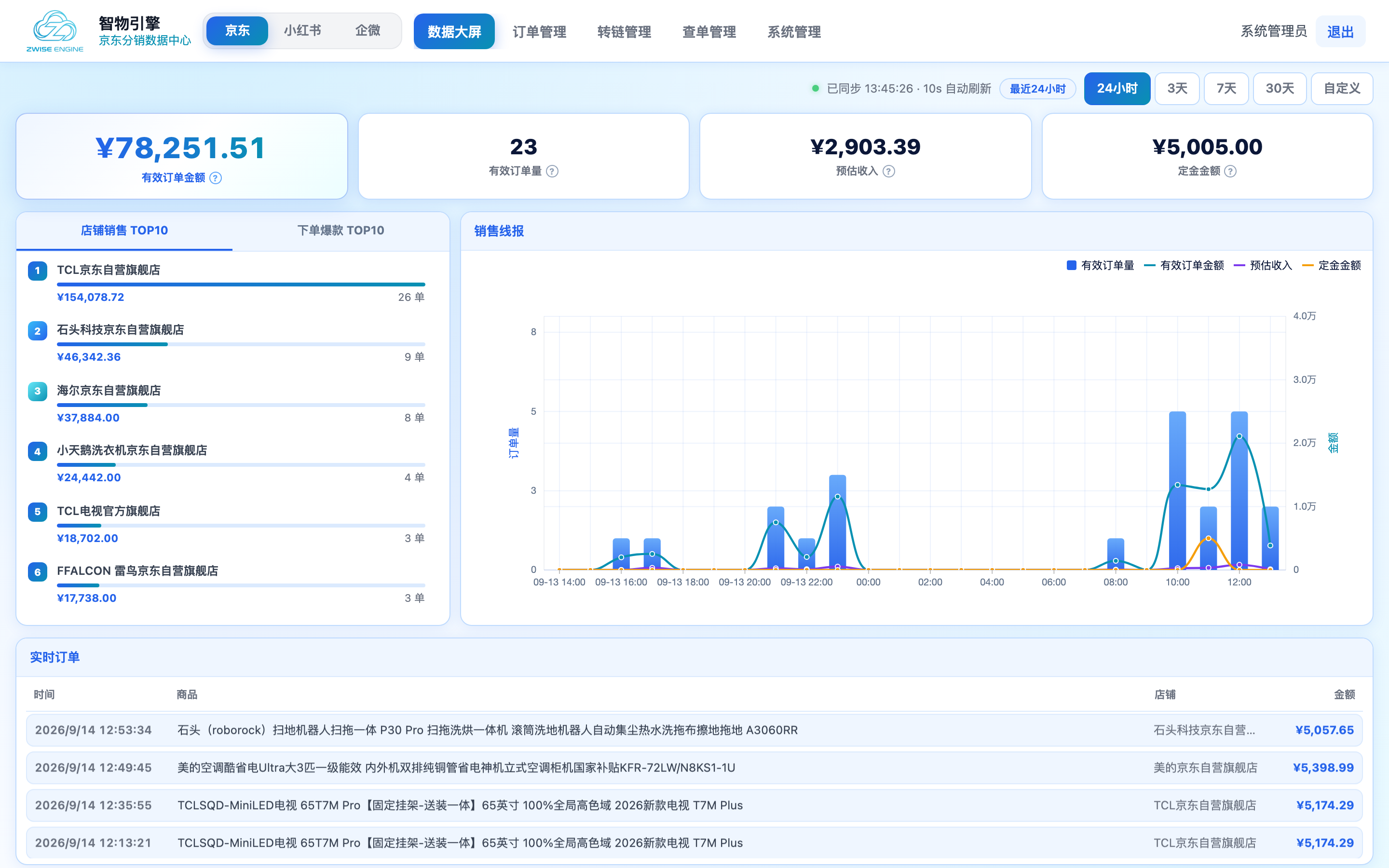Open help icon beside 有效订单金额
Viewport: 1389px width, 868px height.
pyautogui.click(x=216, y=178)
